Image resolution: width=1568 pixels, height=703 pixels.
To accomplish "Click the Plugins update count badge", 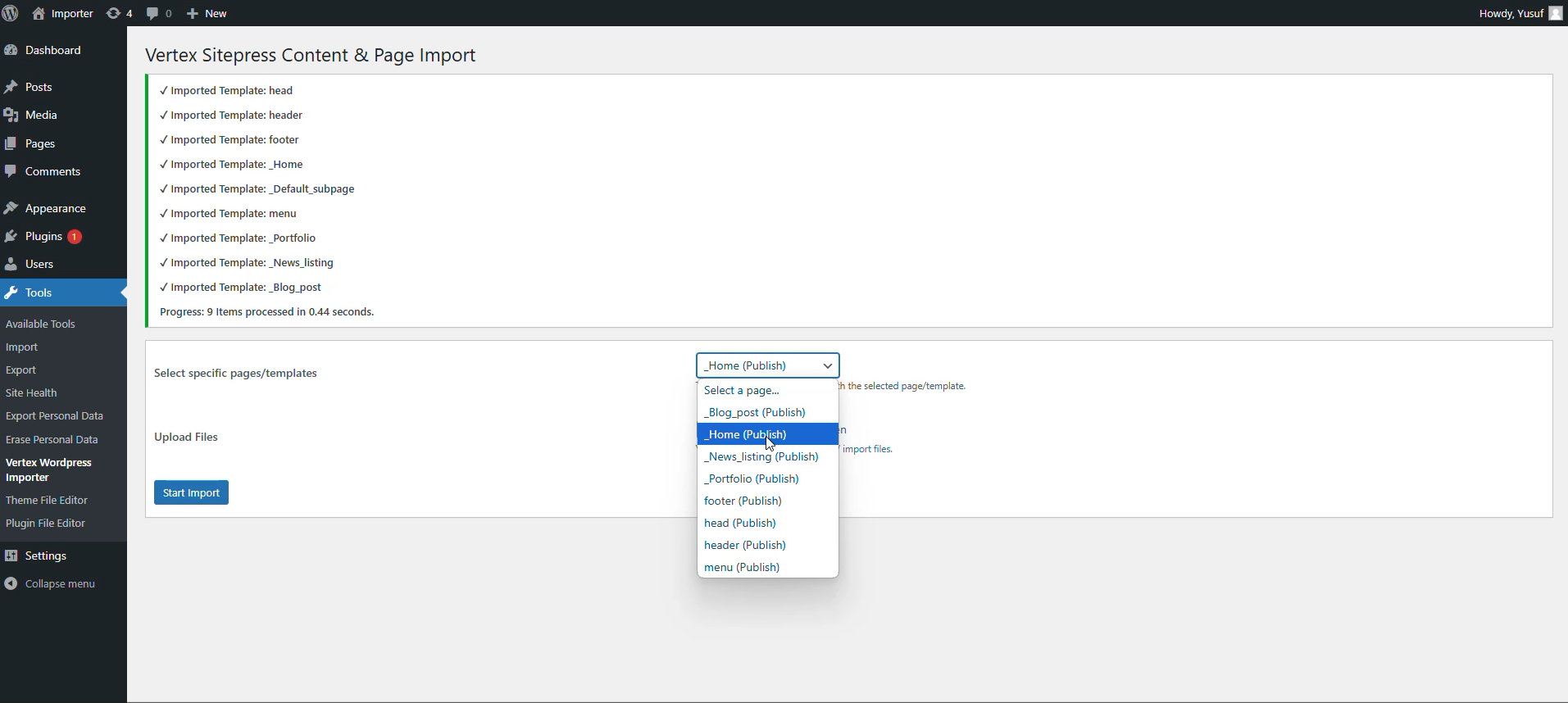I will 75,237.
